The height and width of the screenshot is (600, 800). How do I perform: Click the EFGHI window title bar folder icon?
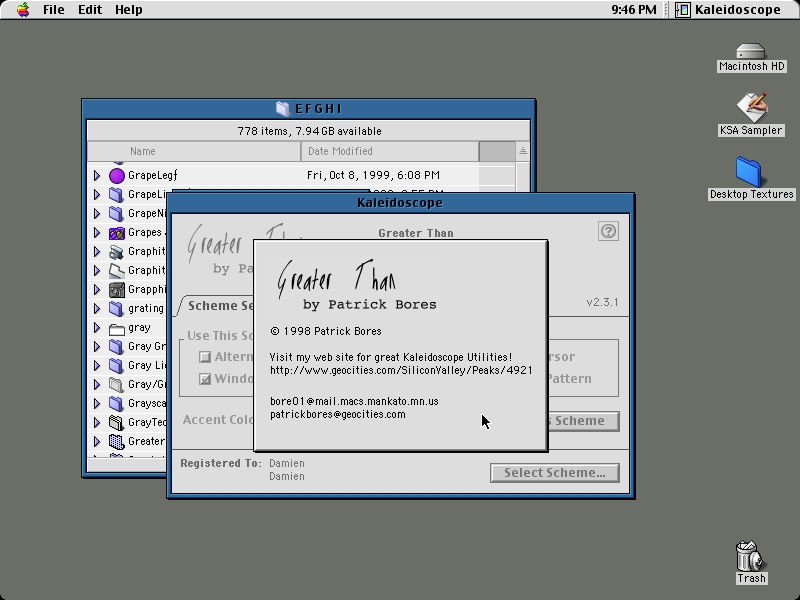(x=283, y=108)
